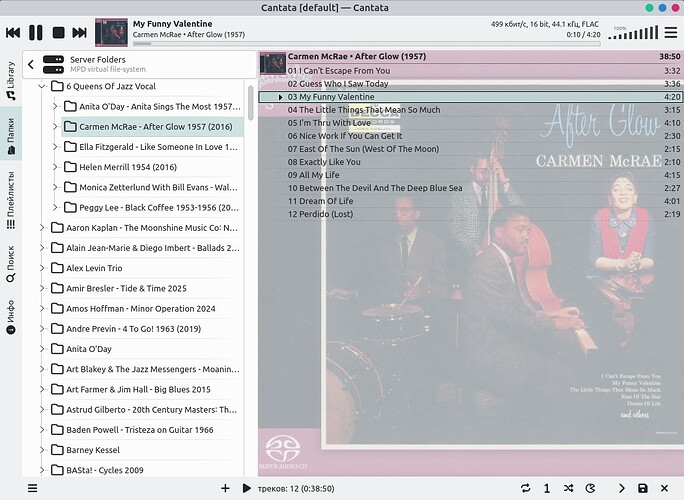Image resolution: width=684 pixels, height=500 pixels.
Task: Center on the current track with the arrow icon
Action: (x=622, y=488)
